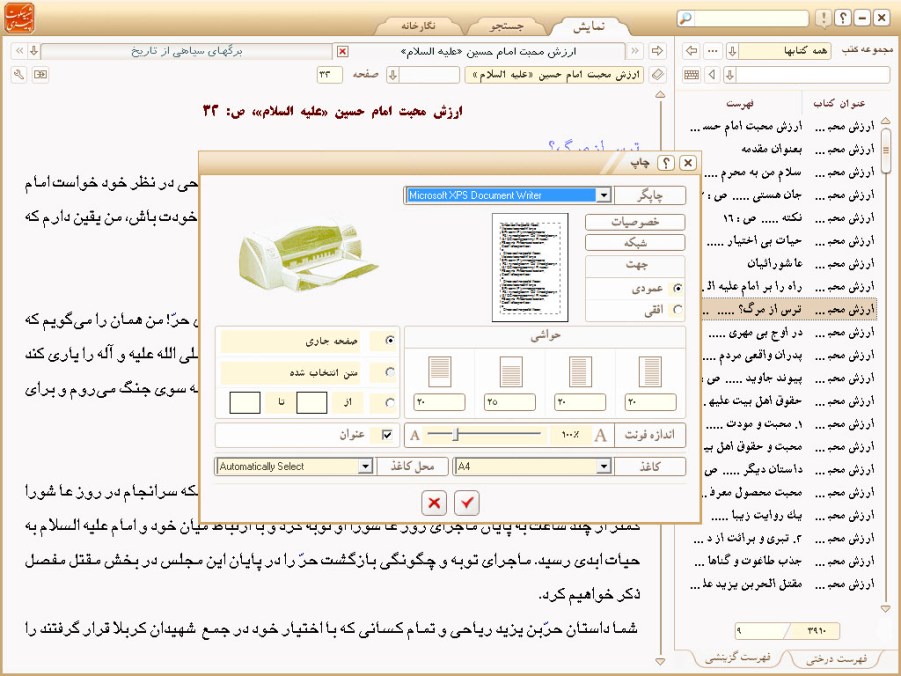This screenshot has height=676, width=901.
Task: Click the double chevron left of the برگهای سیاهی tab
Action: coord(19,51)
